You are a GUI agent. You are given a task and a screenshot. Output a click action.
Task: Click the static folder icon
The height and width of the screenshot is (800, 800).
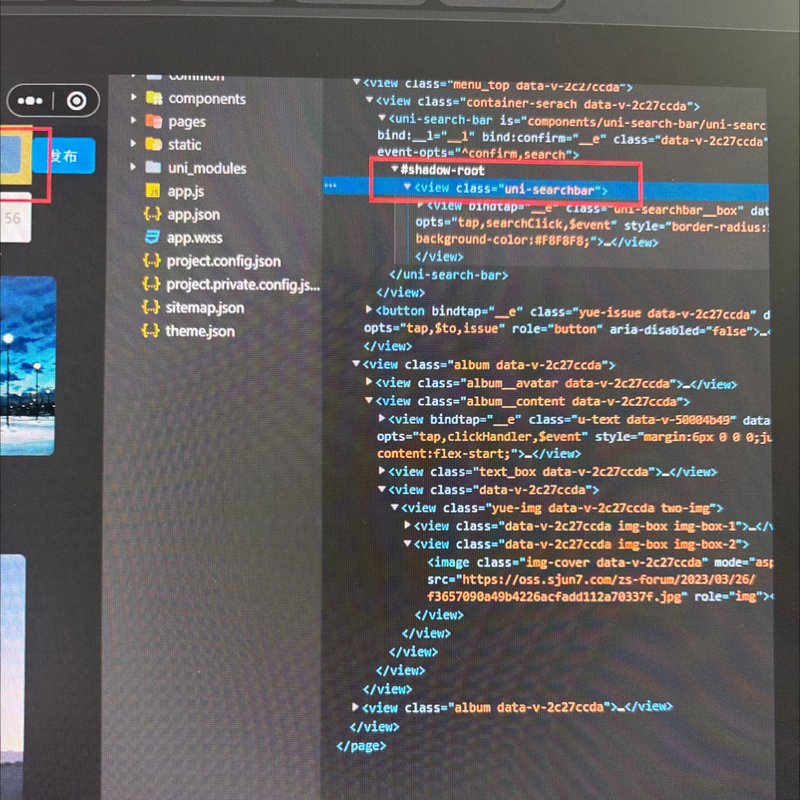153,144
